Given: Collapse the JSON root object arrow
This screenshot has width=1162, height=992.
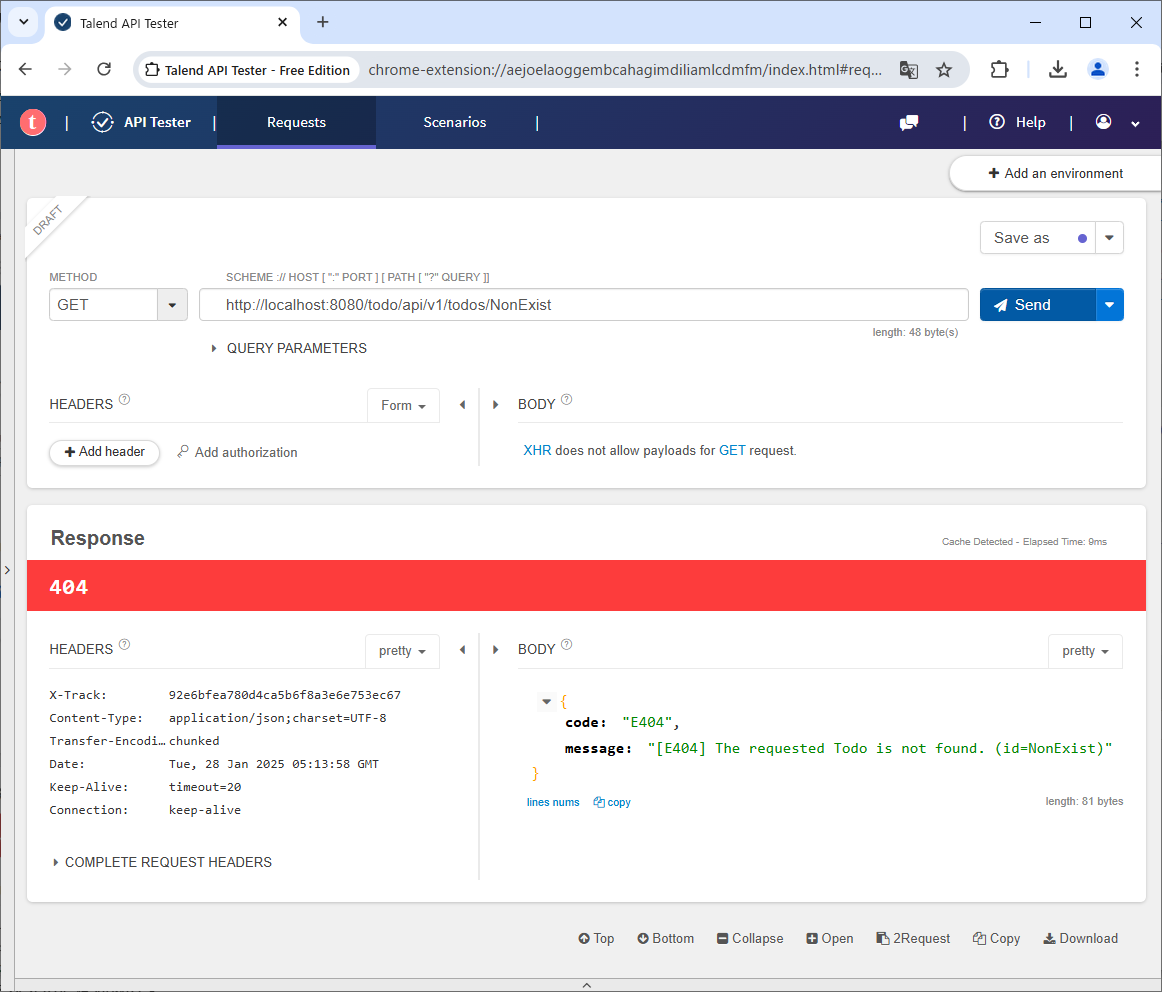Looking at the screenshot, I should click(546, 701).
